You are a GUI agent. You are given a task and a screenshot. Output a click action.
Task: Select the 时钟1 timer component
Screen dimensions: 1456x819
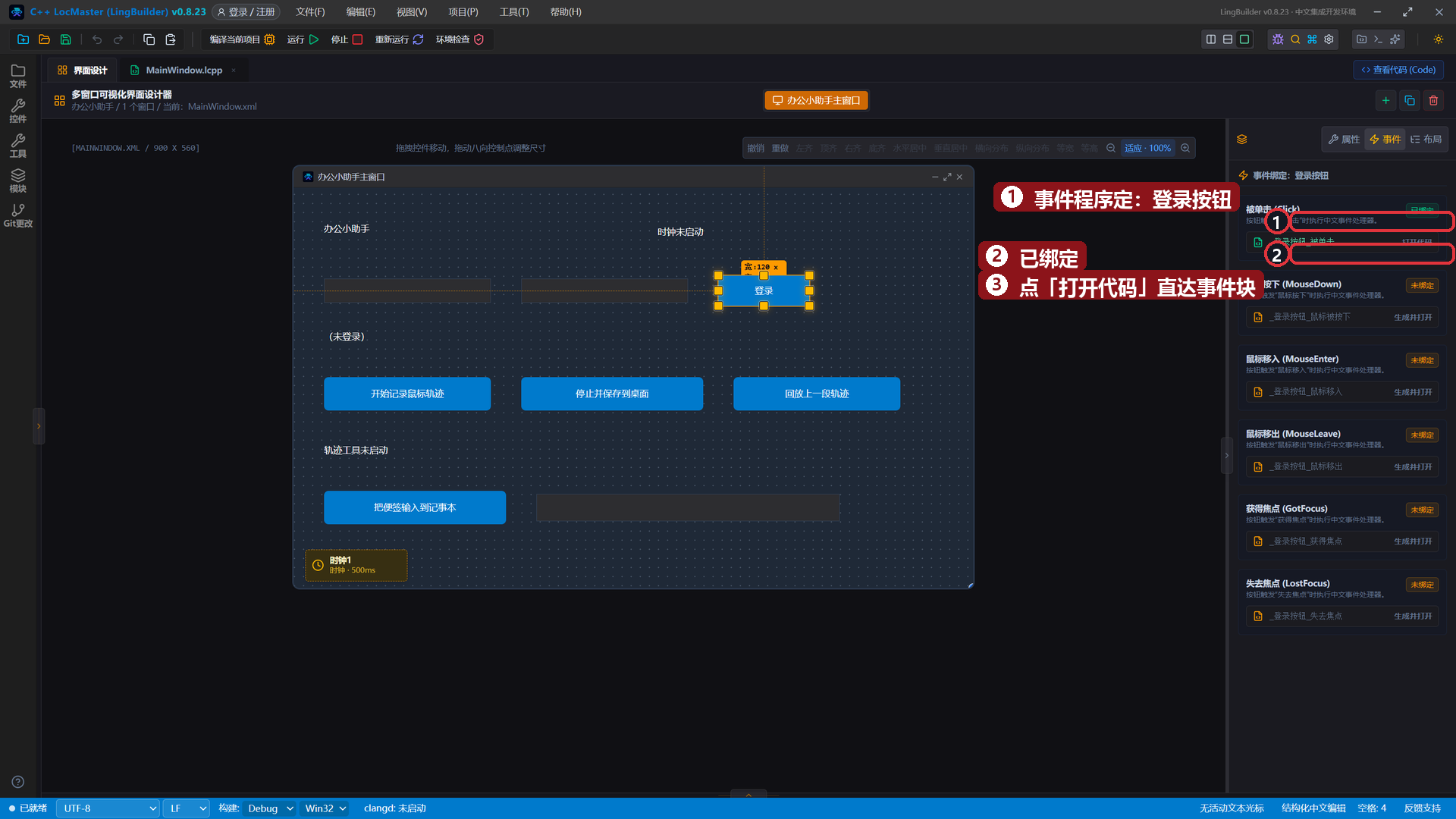tap(356, 565)
